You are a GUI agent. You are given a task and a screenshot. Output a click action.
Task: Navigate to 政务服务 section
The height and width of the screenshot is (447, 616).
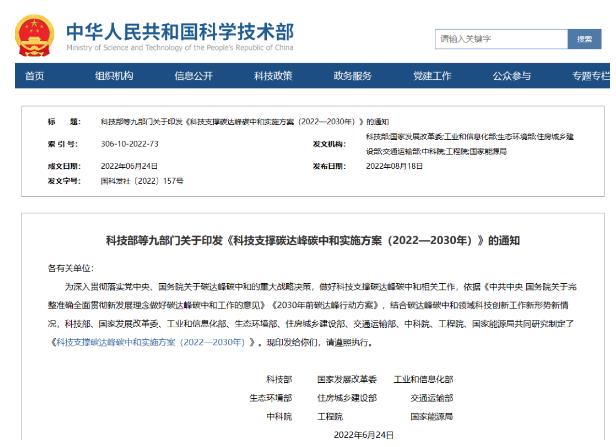(x=352, y=76)
